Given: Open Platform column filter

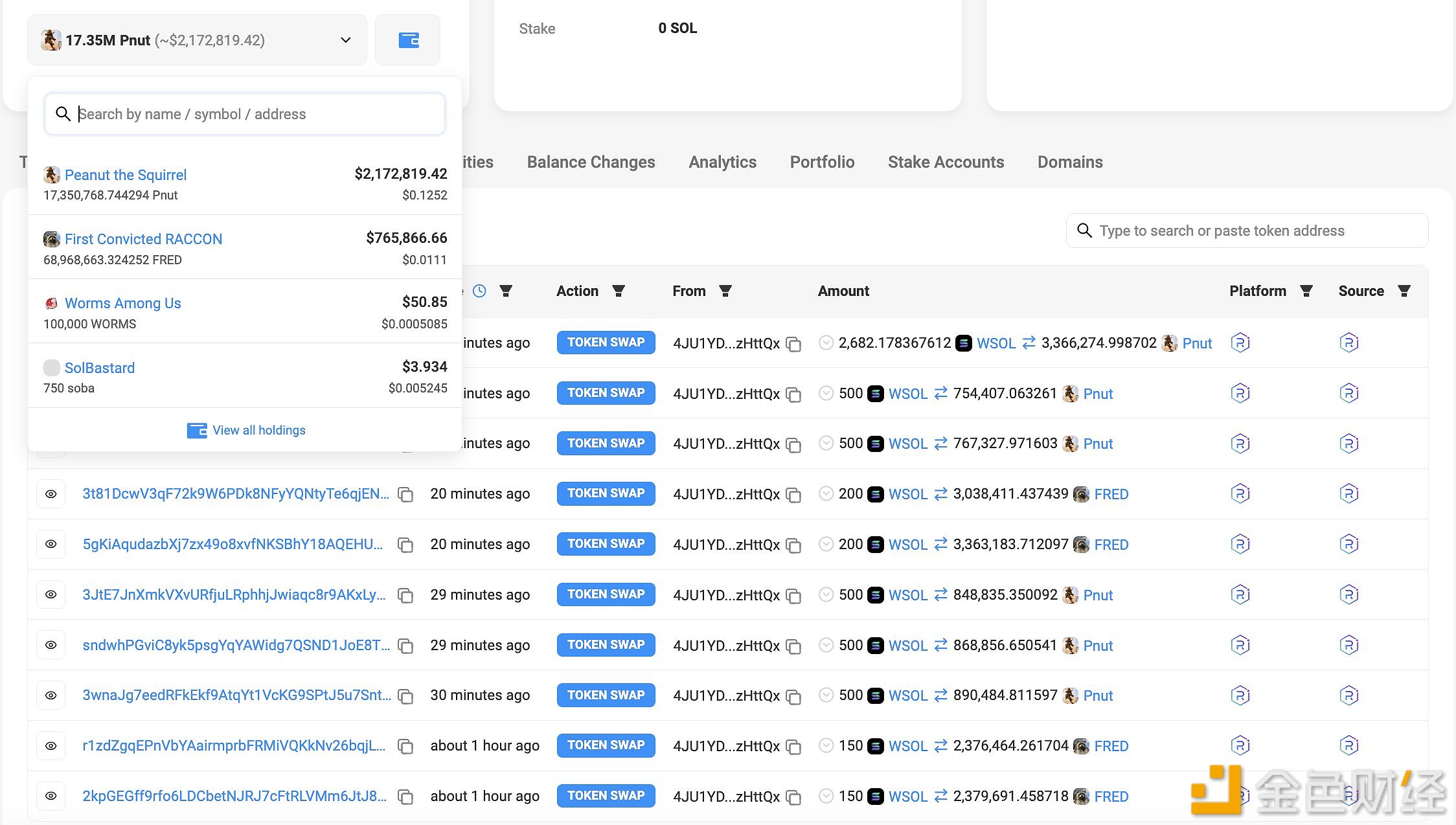Looking at the screenshot, I should point(1306,291).
